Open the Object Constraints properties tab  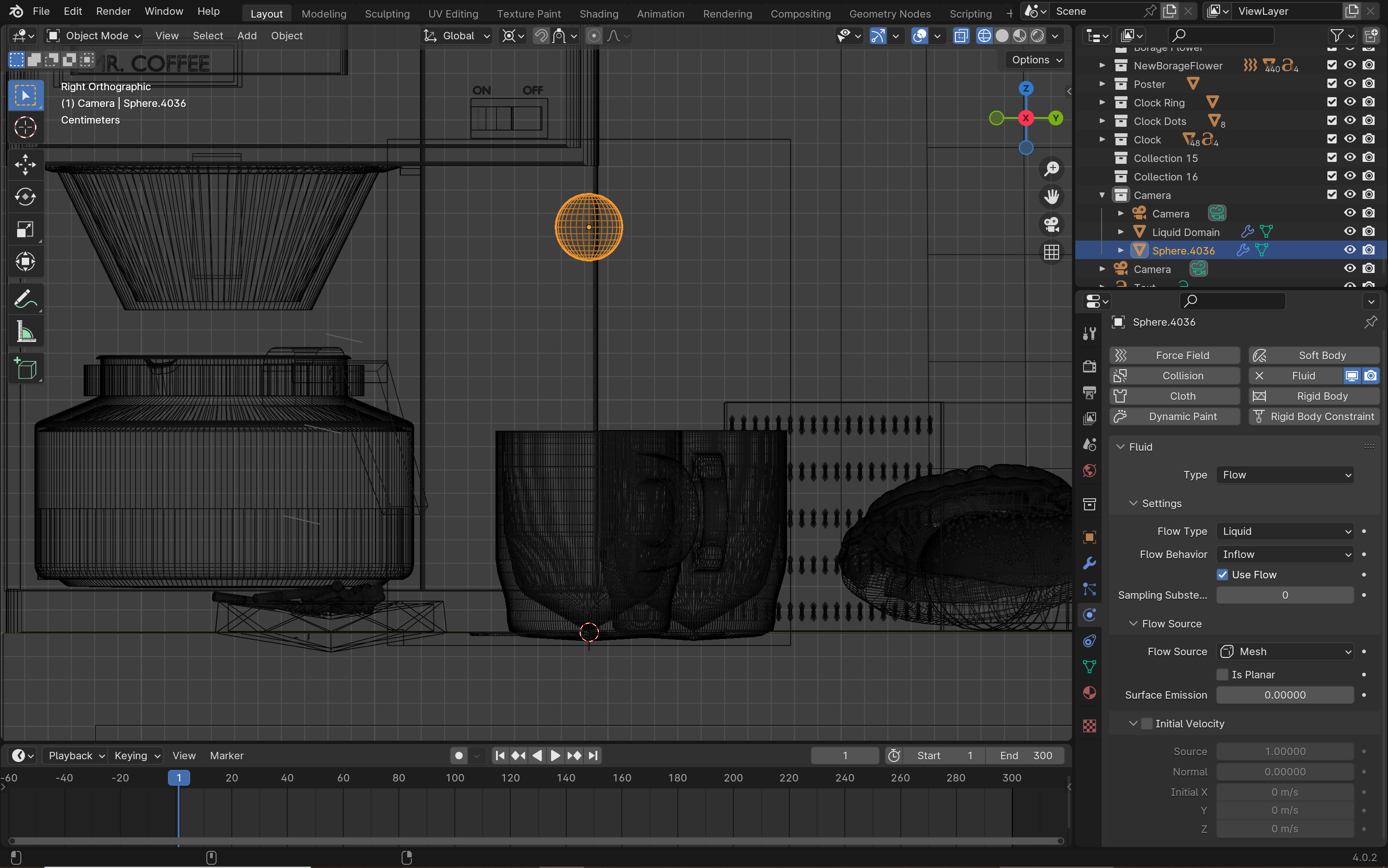pos(1089,641)
